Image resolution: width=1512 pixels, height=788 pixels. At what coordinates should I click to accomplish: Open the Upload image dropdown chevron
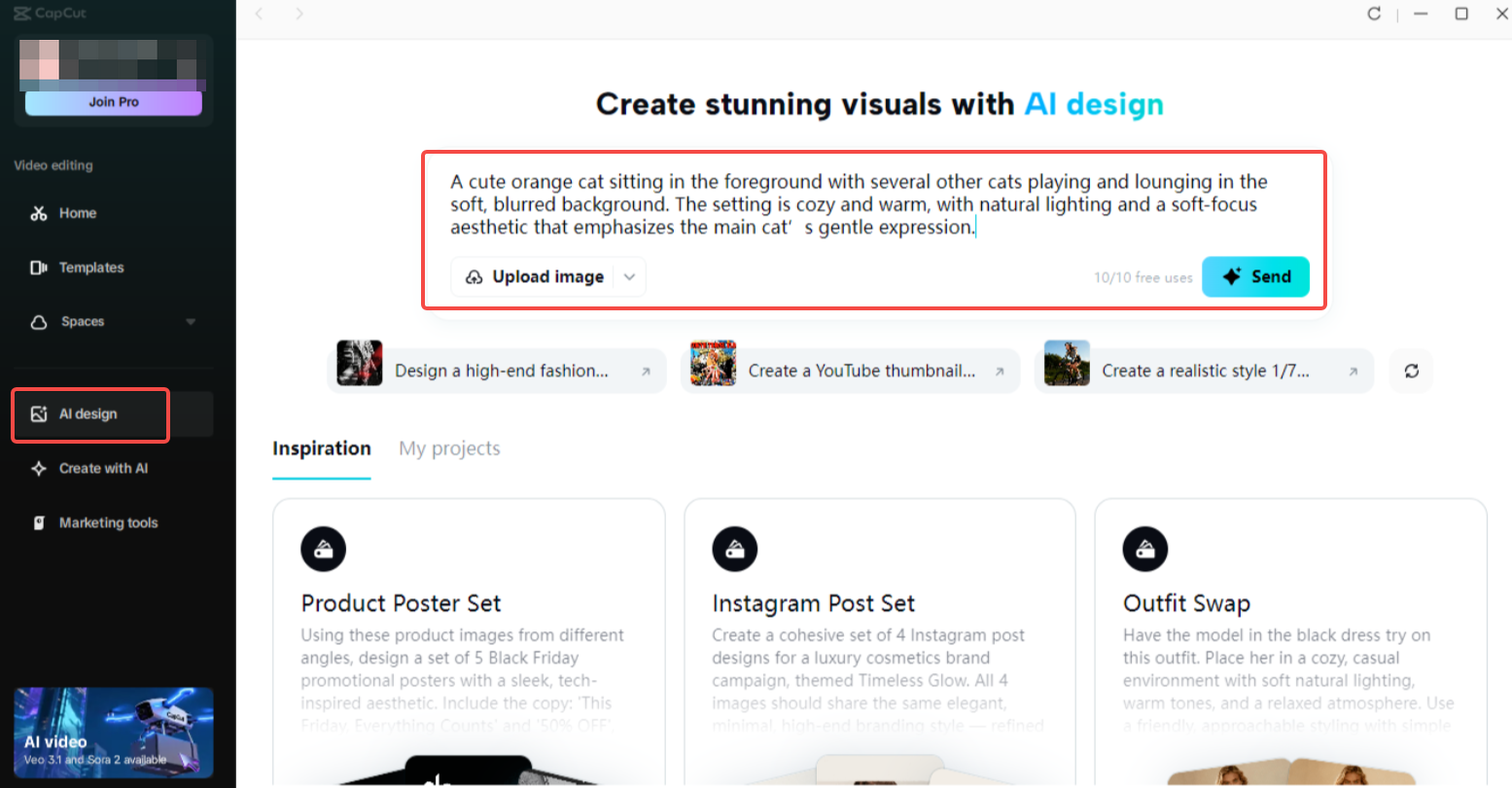630,277
